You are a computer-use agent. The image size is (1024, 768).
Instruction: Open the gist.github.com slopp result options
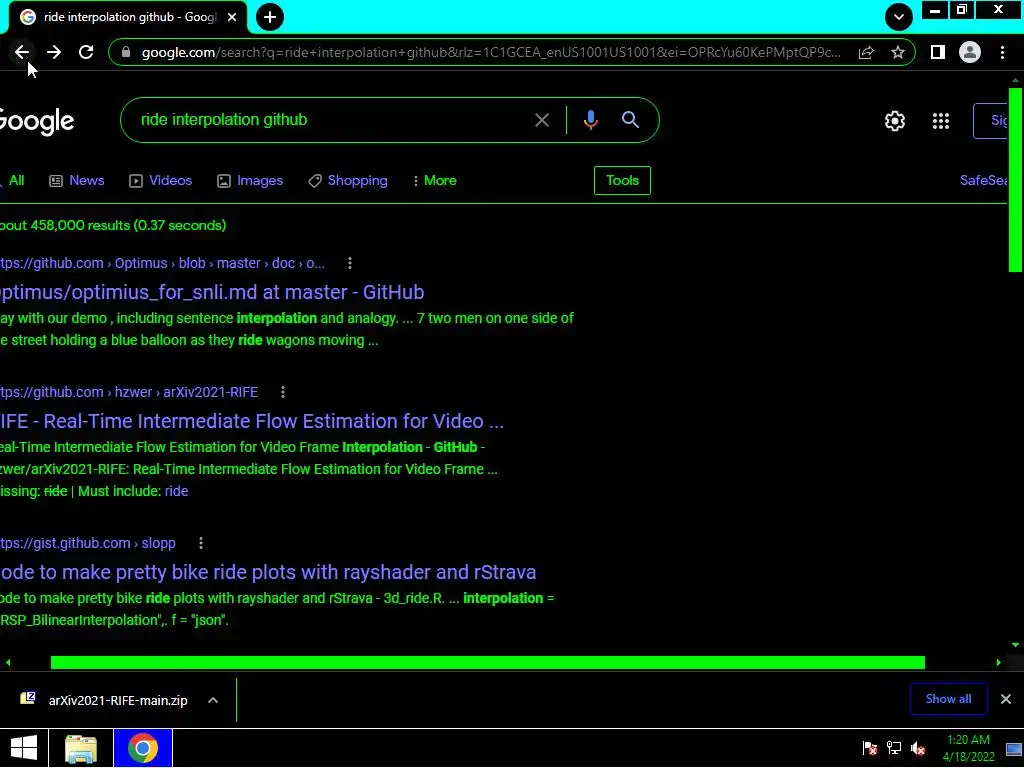pos(201,543)
